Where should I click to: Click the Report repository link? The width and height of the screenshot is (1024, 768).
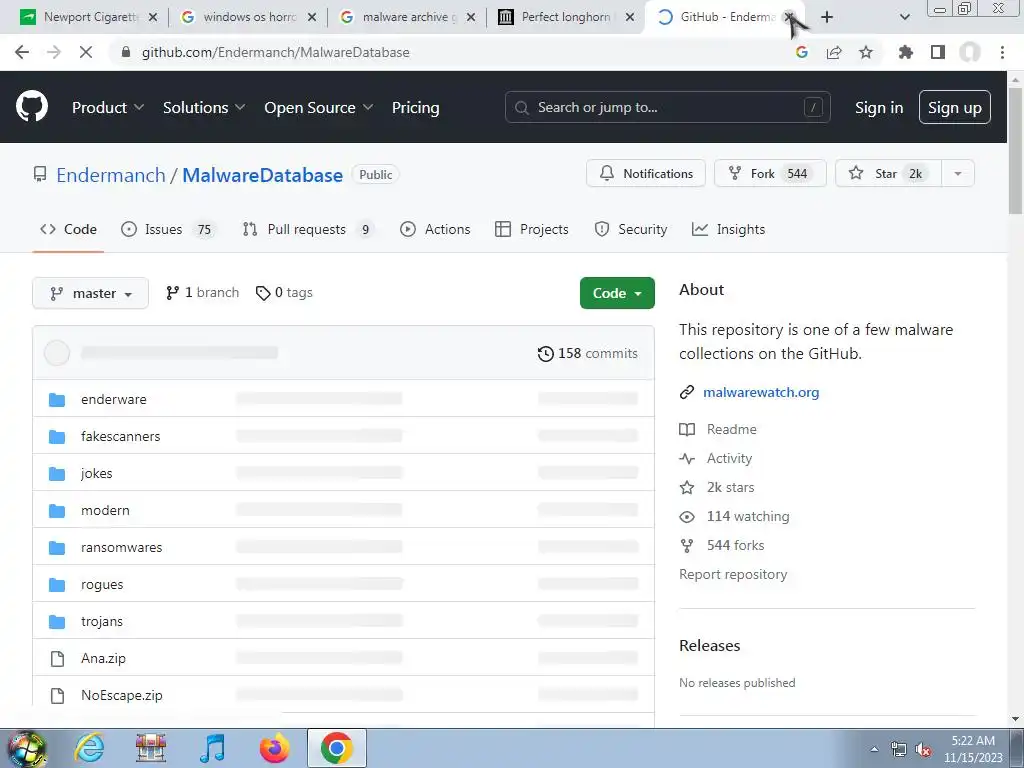[733, 575]
